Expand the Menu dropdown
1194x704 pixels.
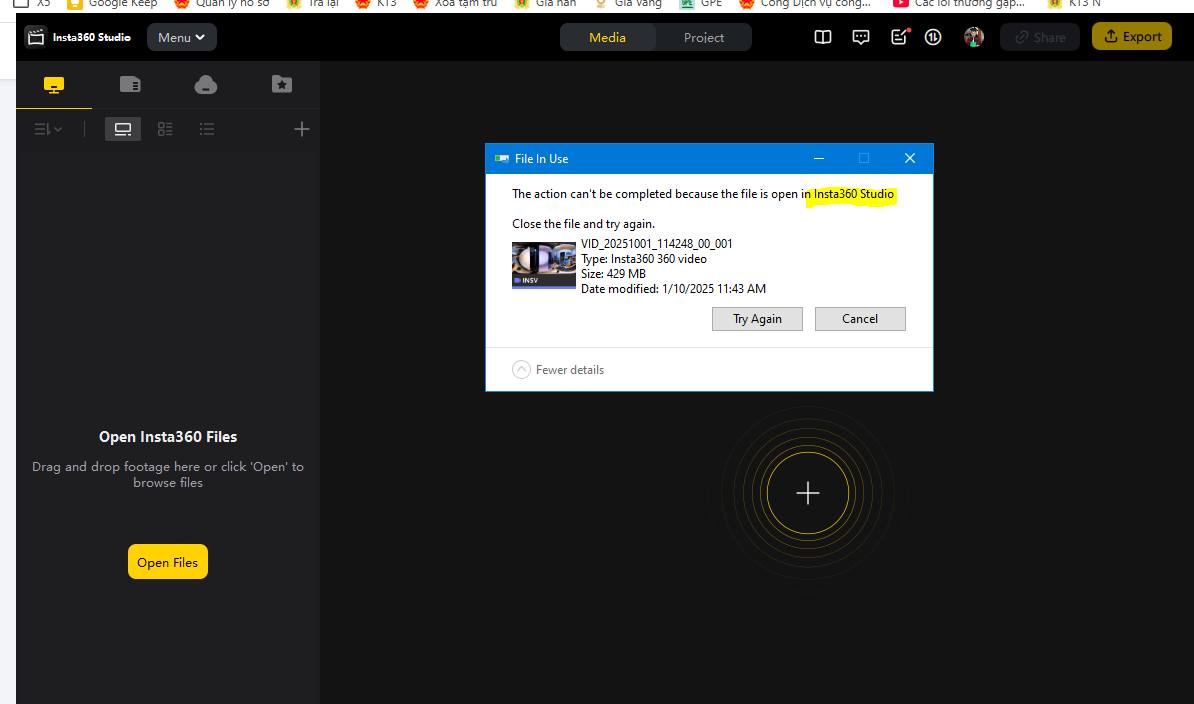[181, 37]
